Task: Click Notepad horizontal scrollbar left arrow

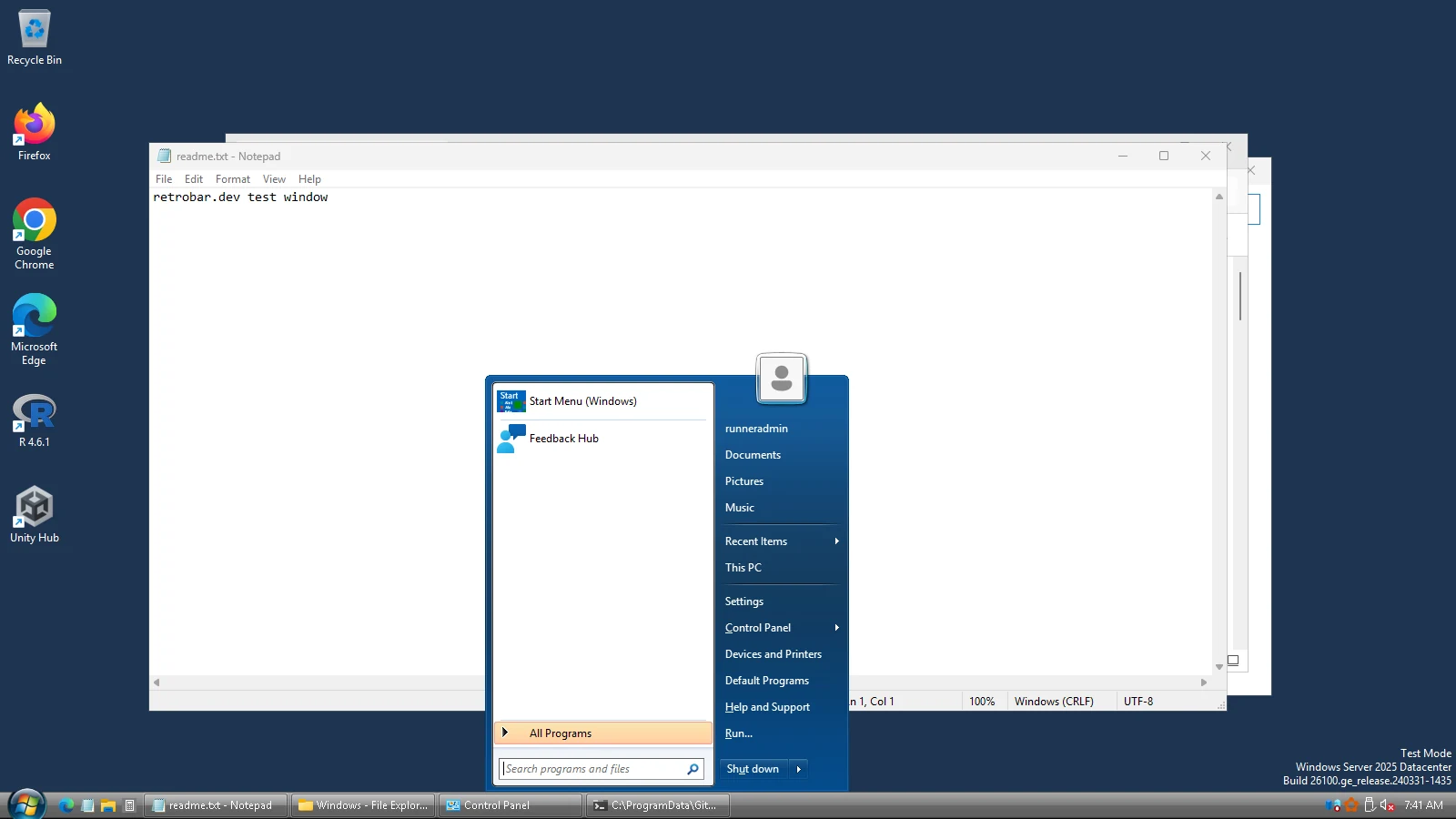Action: pos(157,682)
